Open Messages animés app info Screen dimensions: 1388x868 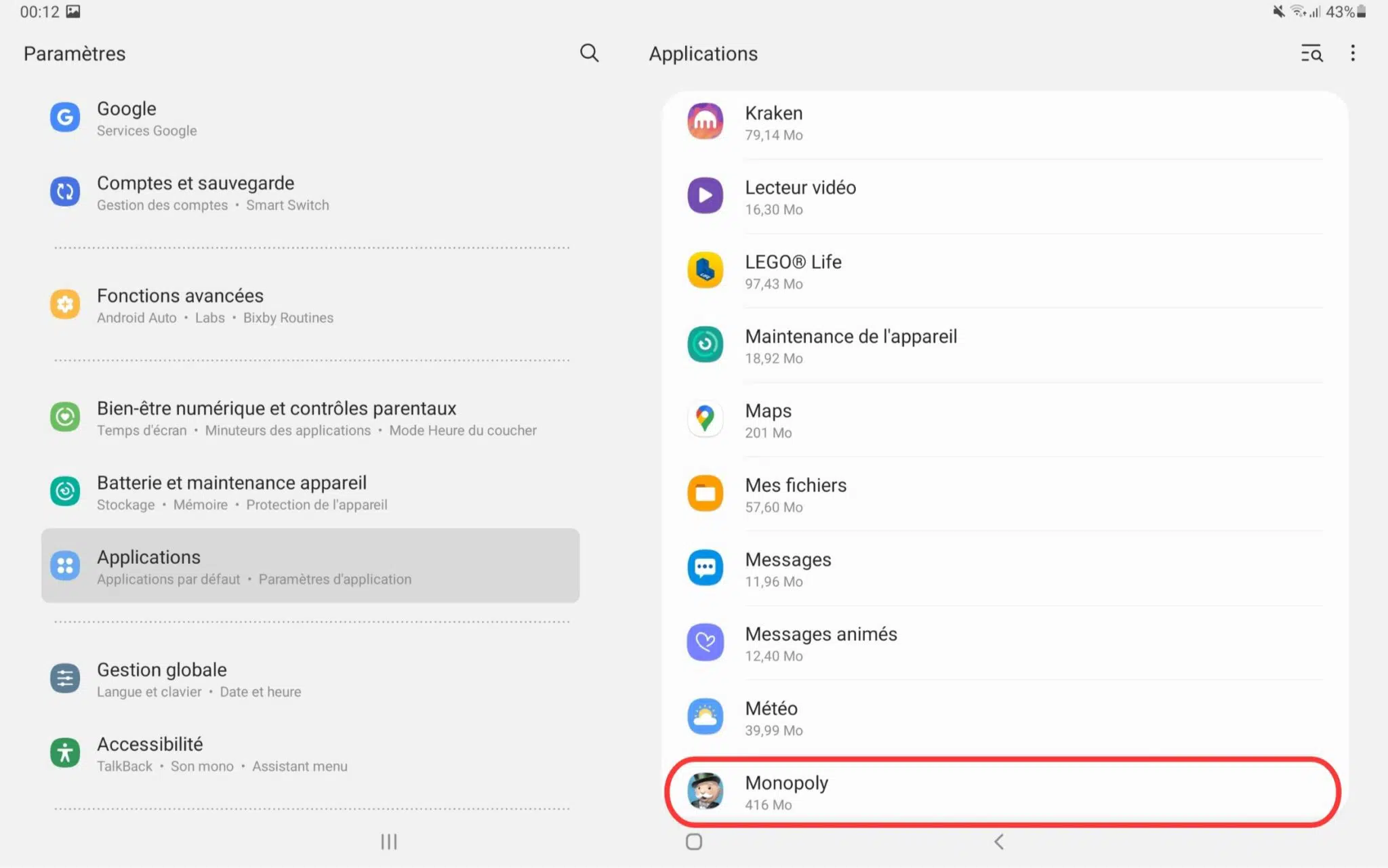[1005, 643]
